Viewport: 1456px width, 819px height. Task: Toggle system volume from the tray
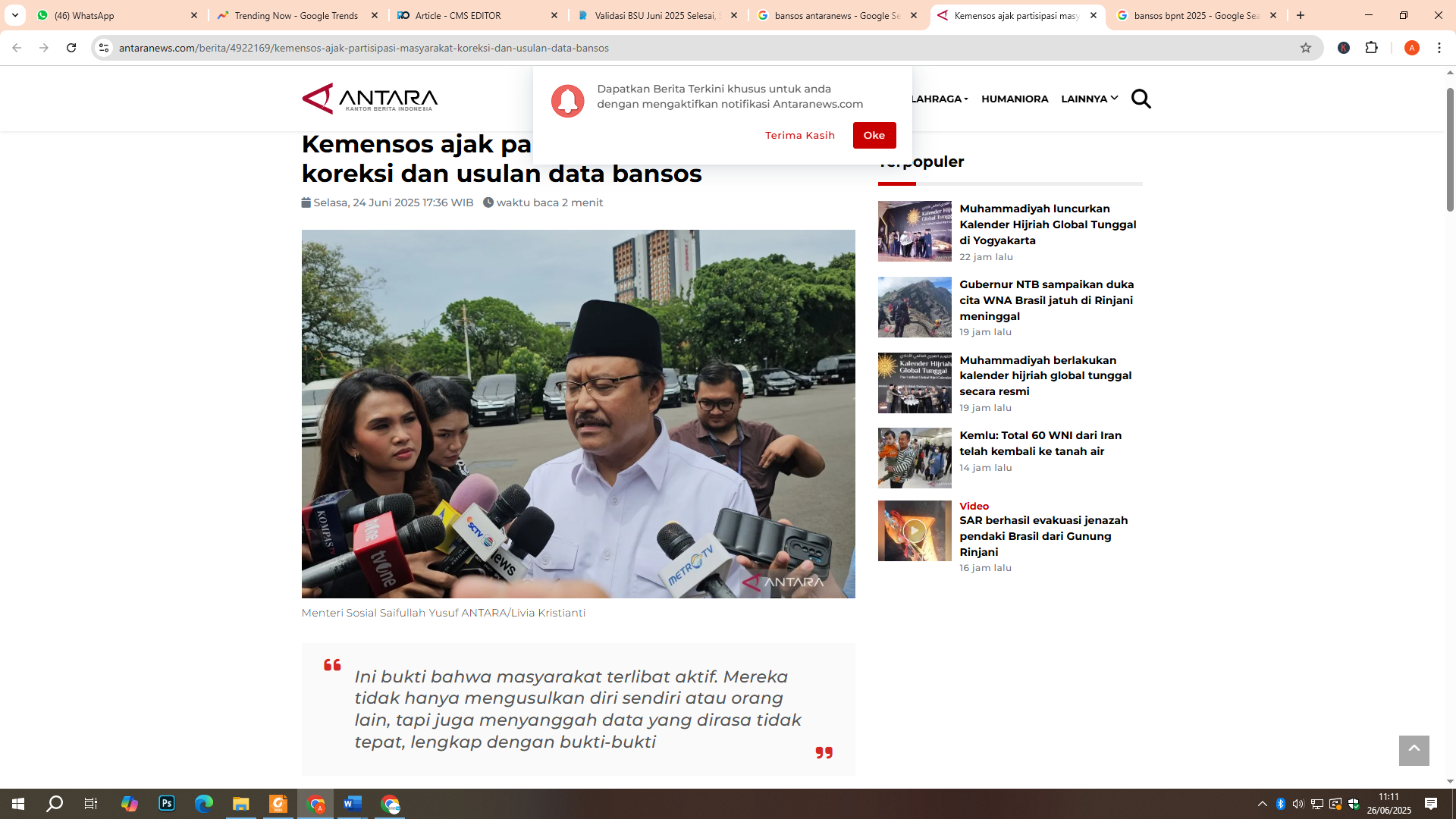point(1298,805)
